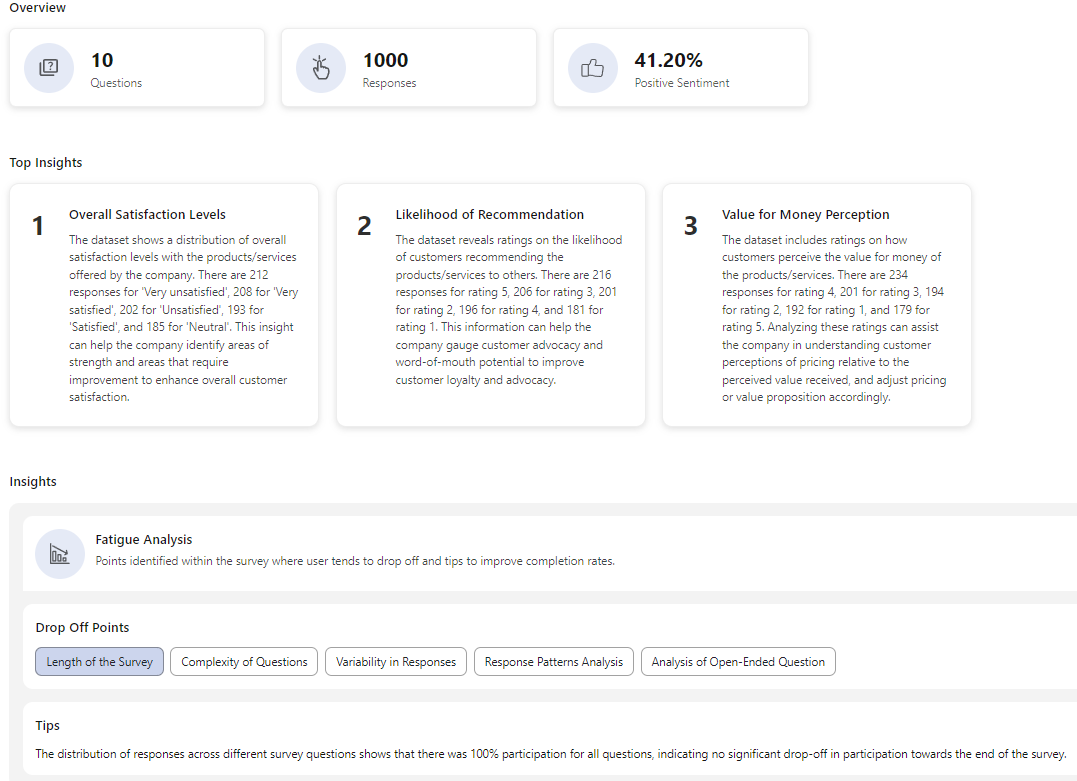Select the Variability in Responses chip
The width and height of the screenshot is (1077, 781).
(395, 661)
